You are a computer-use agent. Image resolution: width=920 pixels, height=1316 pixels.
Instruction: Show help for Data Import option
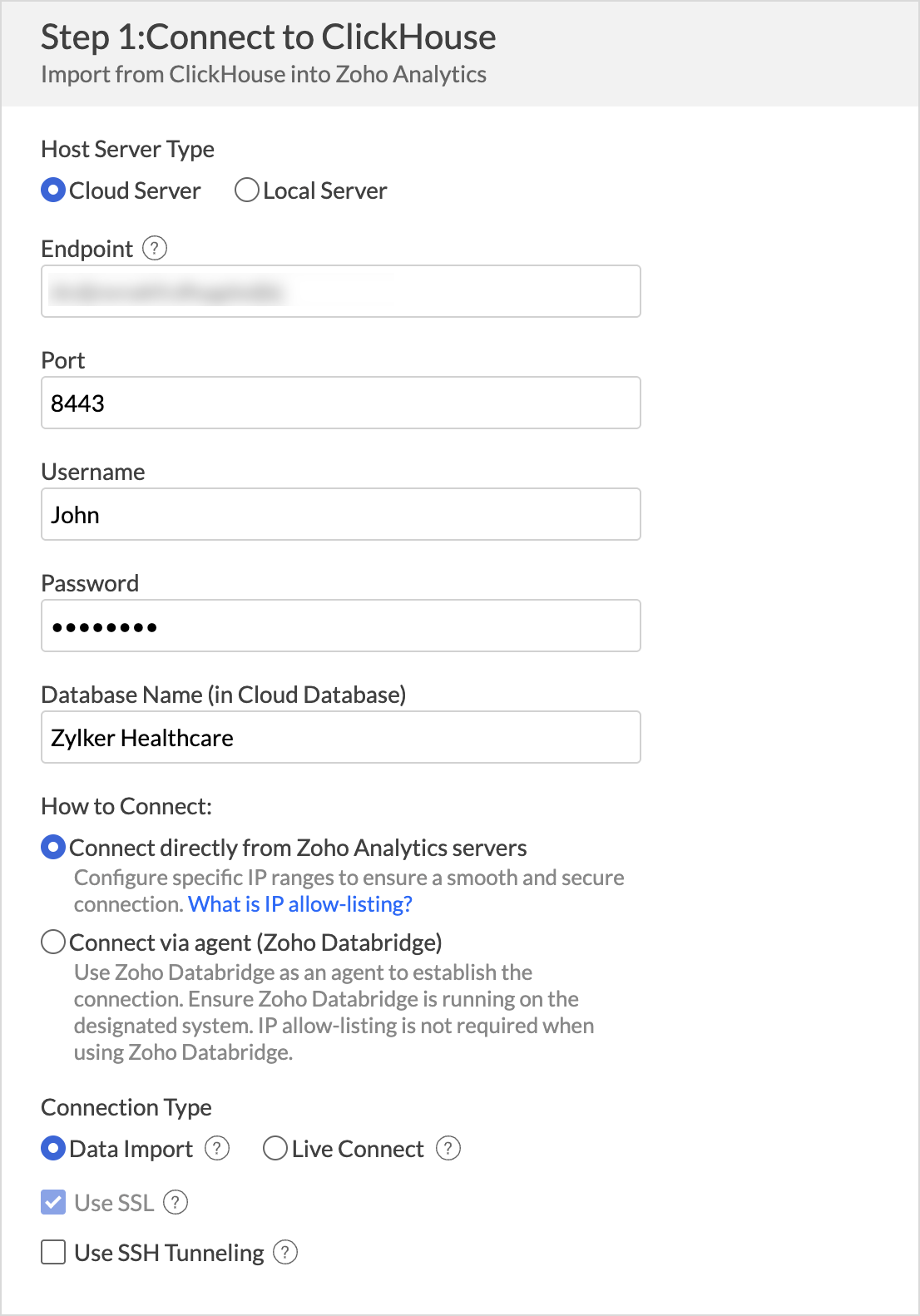[x=217, y=1148]
